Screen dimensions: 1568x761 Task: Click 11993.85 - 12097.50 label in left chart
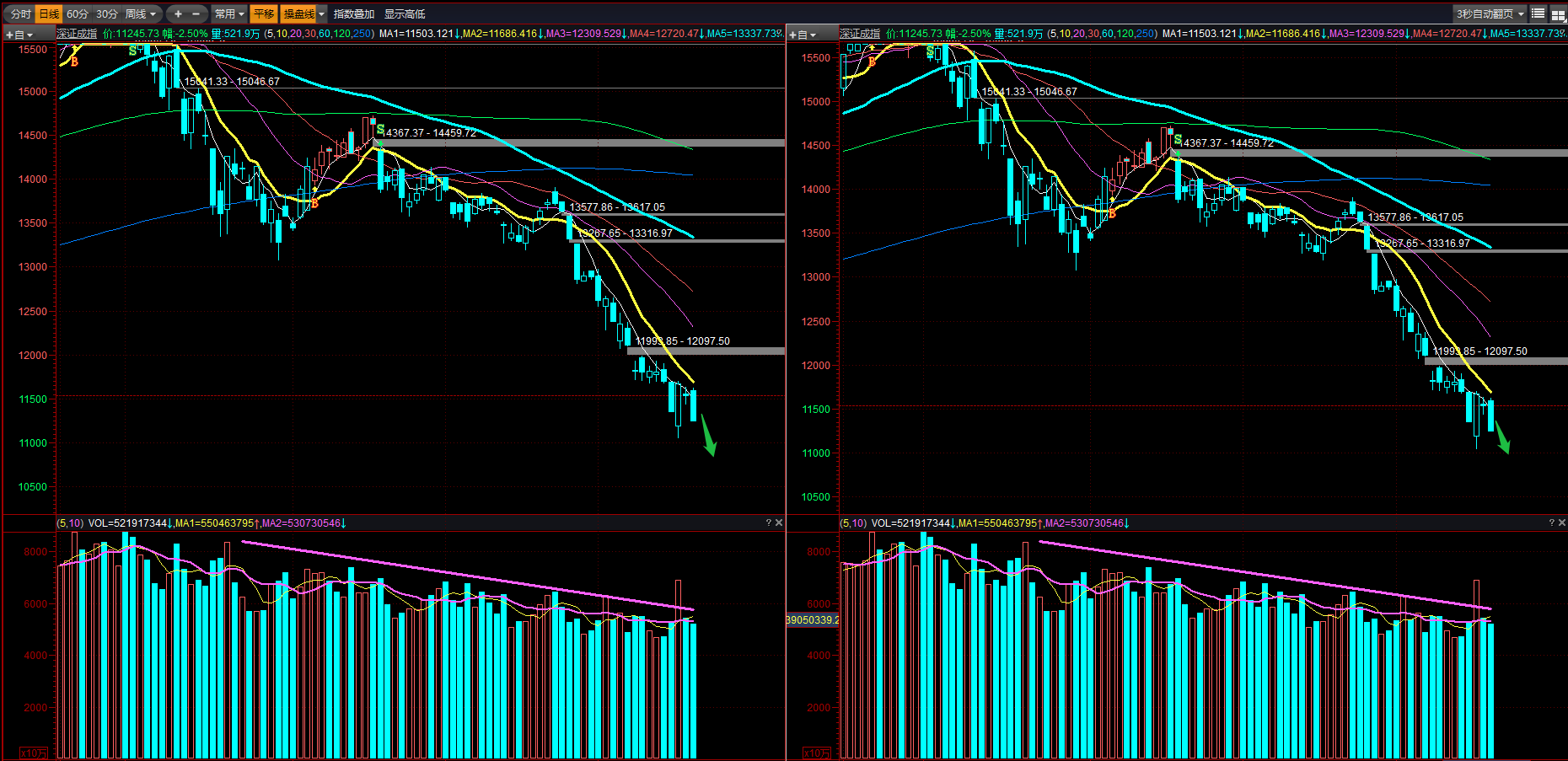[683, 340]
